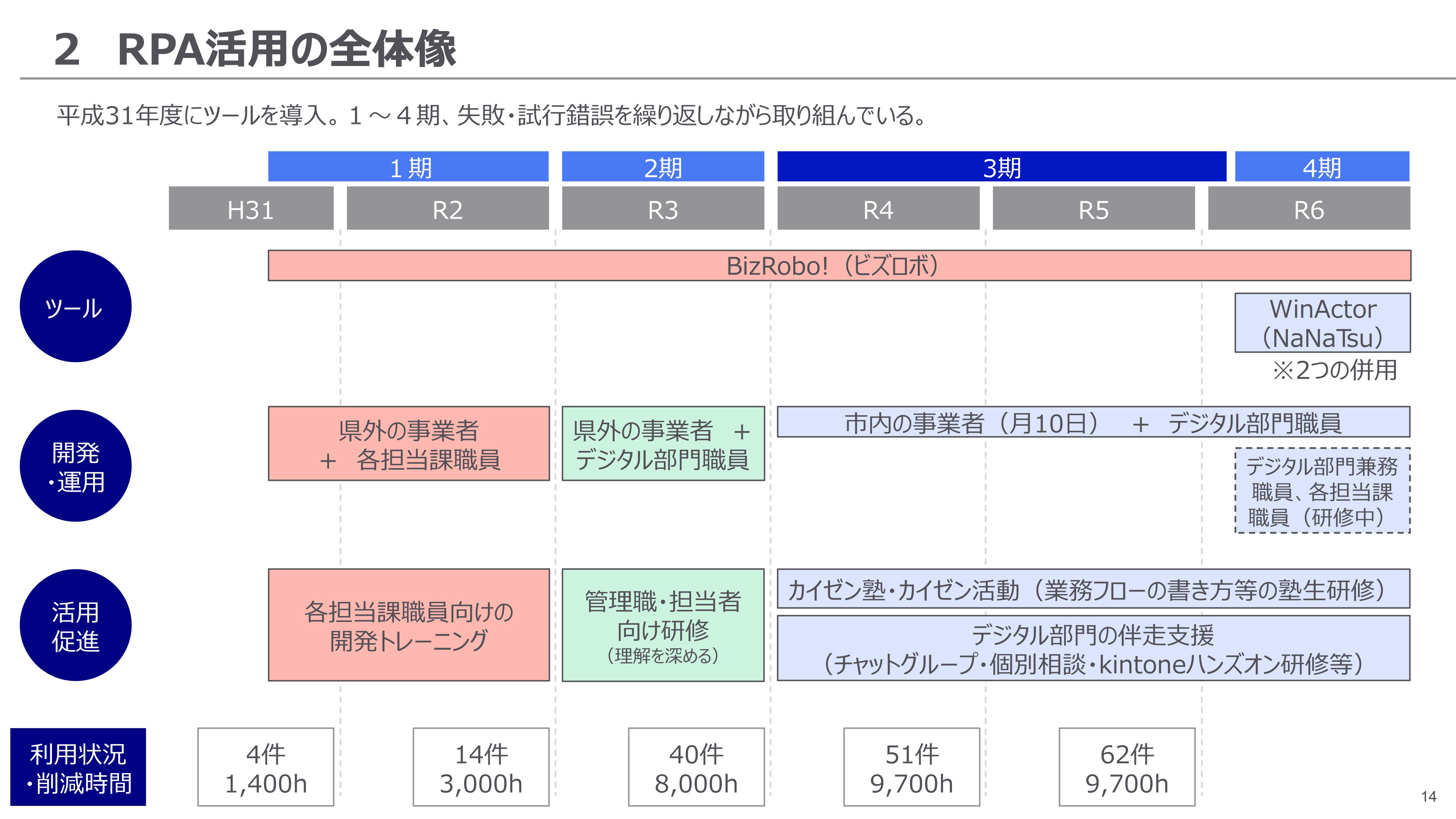Click the 40件 8,000h stats box
Screen dimensions: 1456x819
click(696, 767)
